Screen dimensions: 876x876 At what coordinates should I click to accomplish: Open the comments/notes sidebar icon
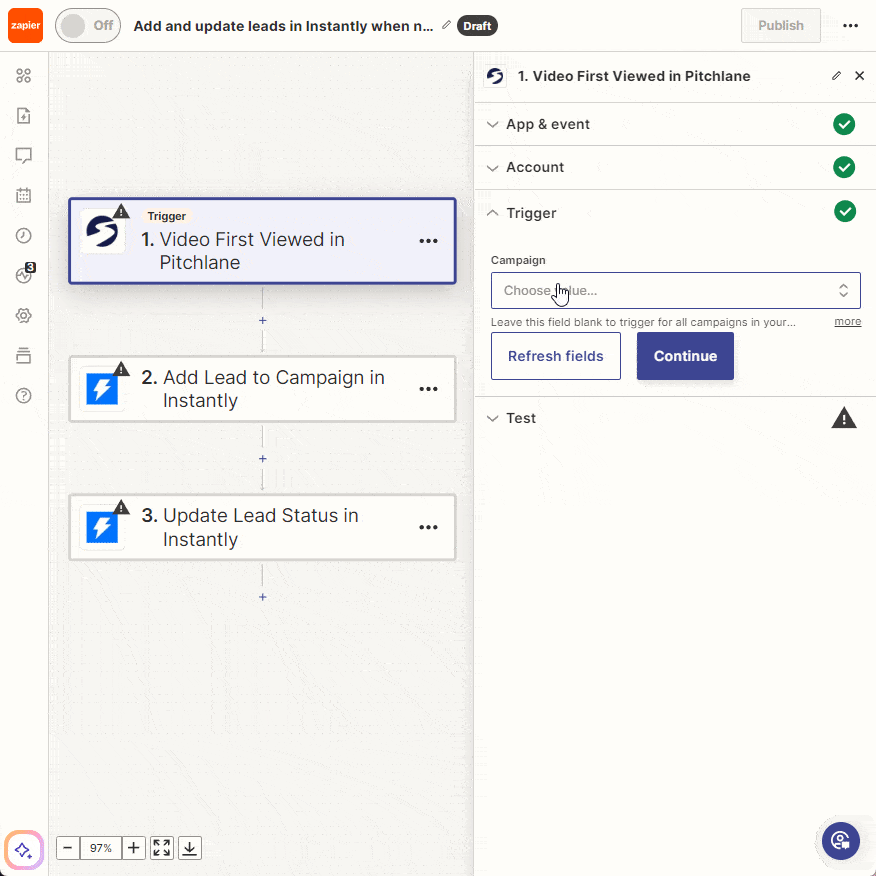pyautogui.click(x=23, y=155)
